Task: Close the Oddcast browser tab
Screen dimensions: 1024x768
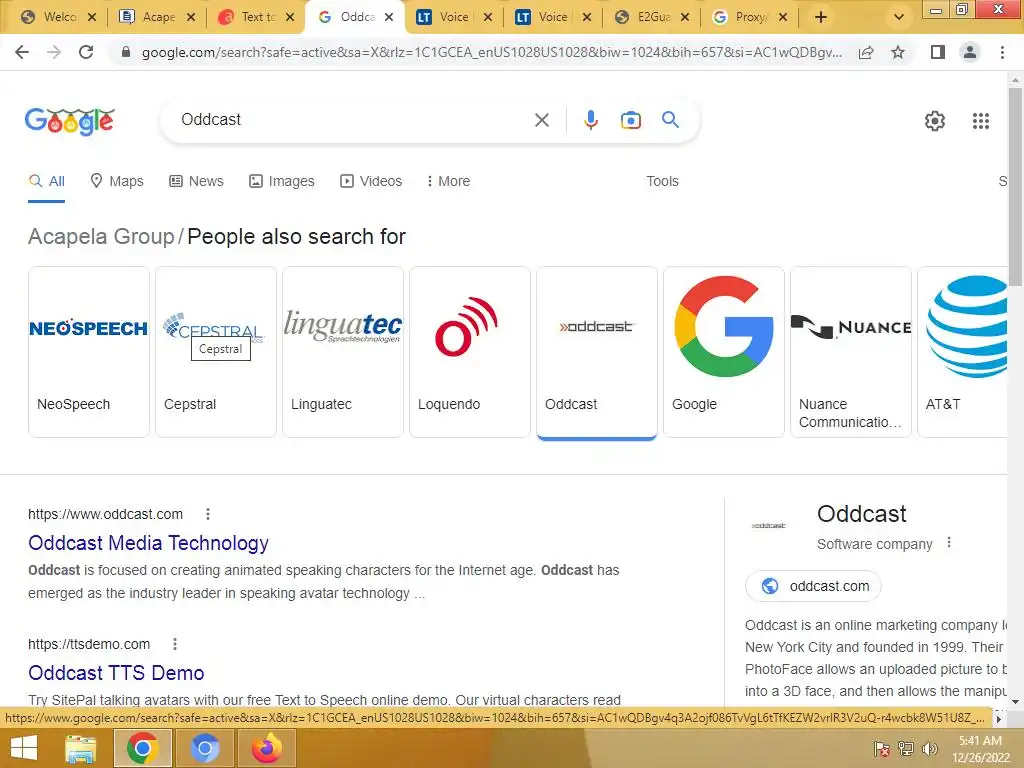Action: pyautogui.click(x=389, y=18)
